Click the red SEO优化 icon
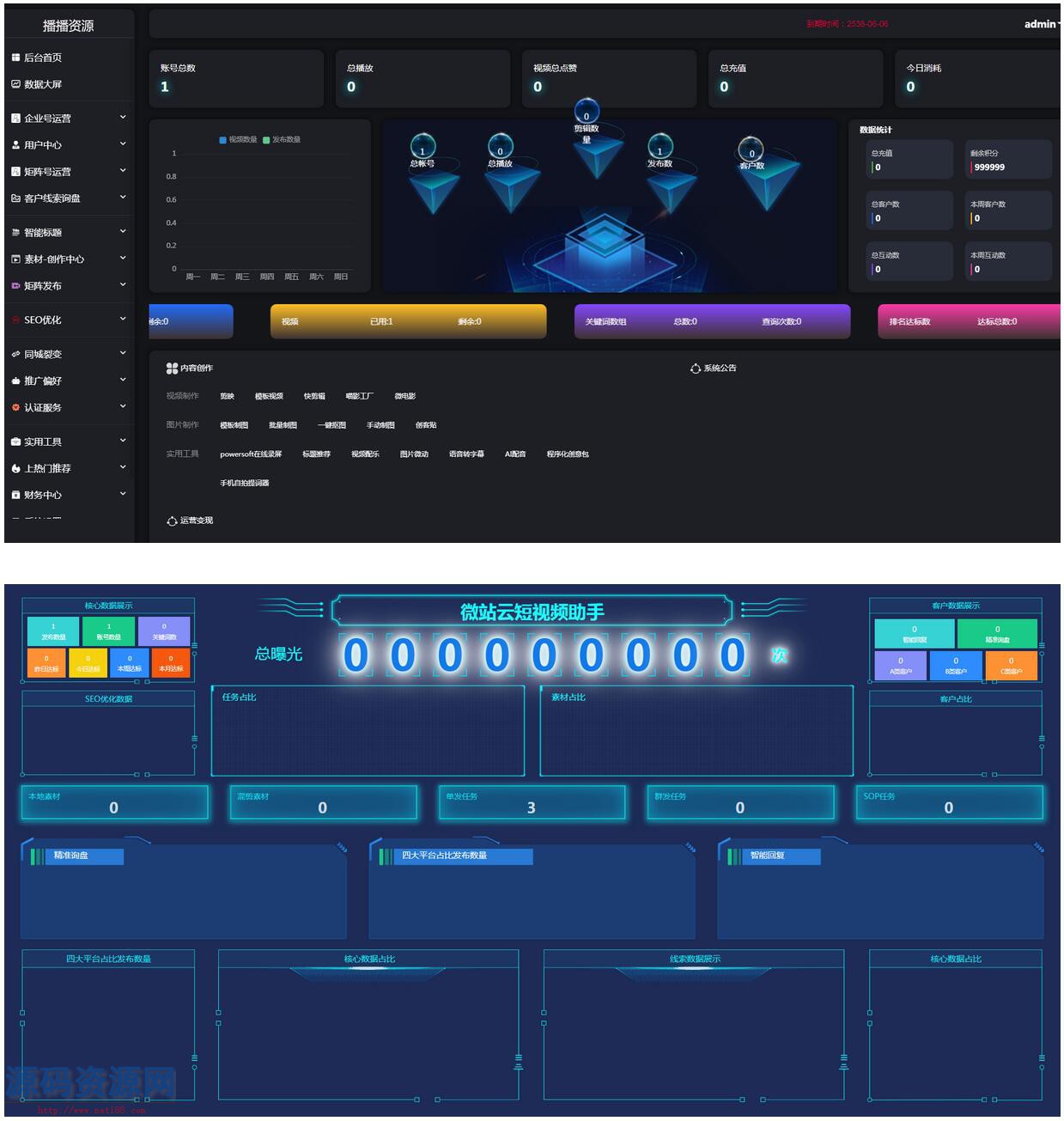The width and height of the screenshot is (1064, 1121). 15,320
